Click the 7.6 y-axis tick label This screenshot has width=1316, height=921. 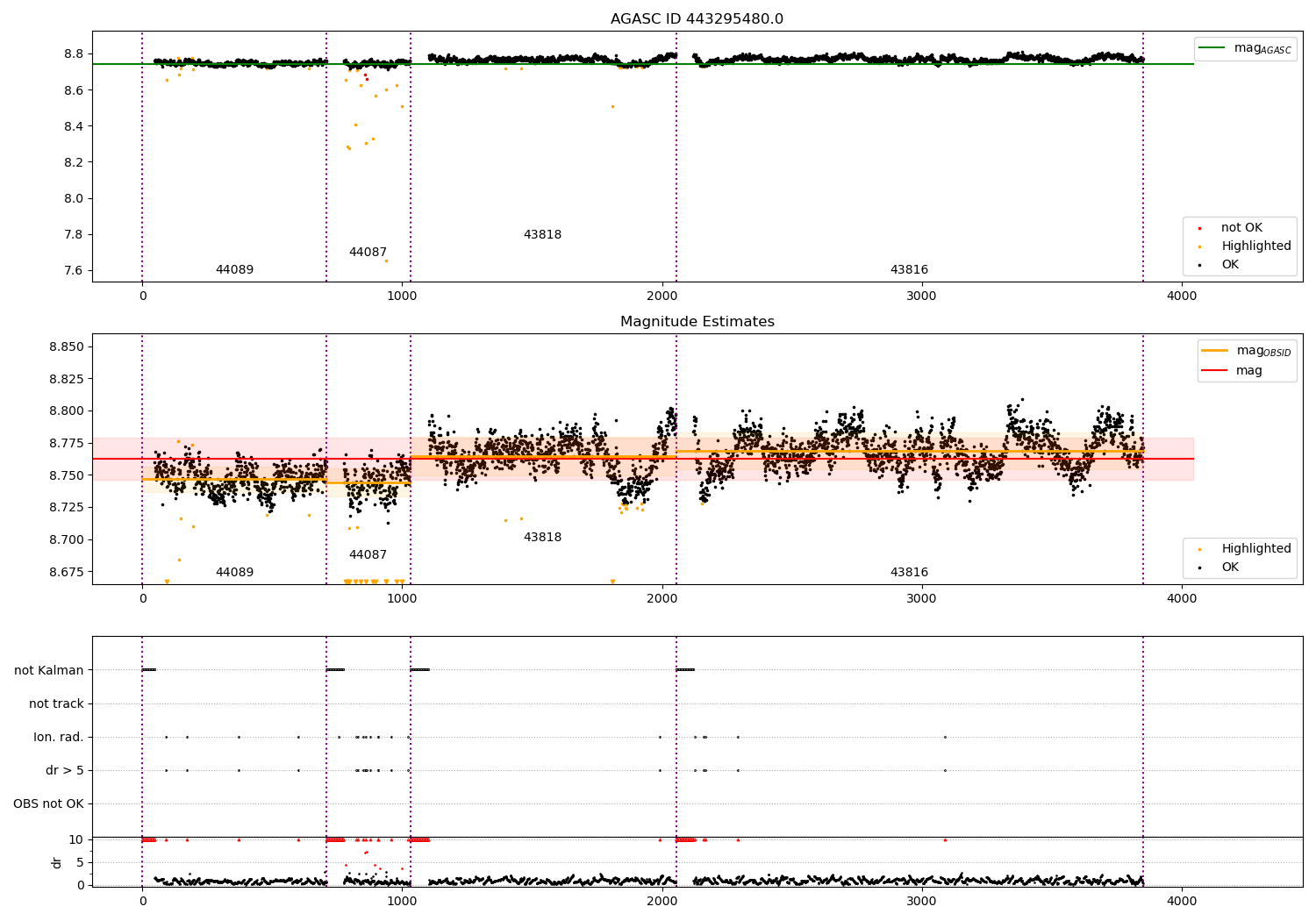(x=74, y=270)
